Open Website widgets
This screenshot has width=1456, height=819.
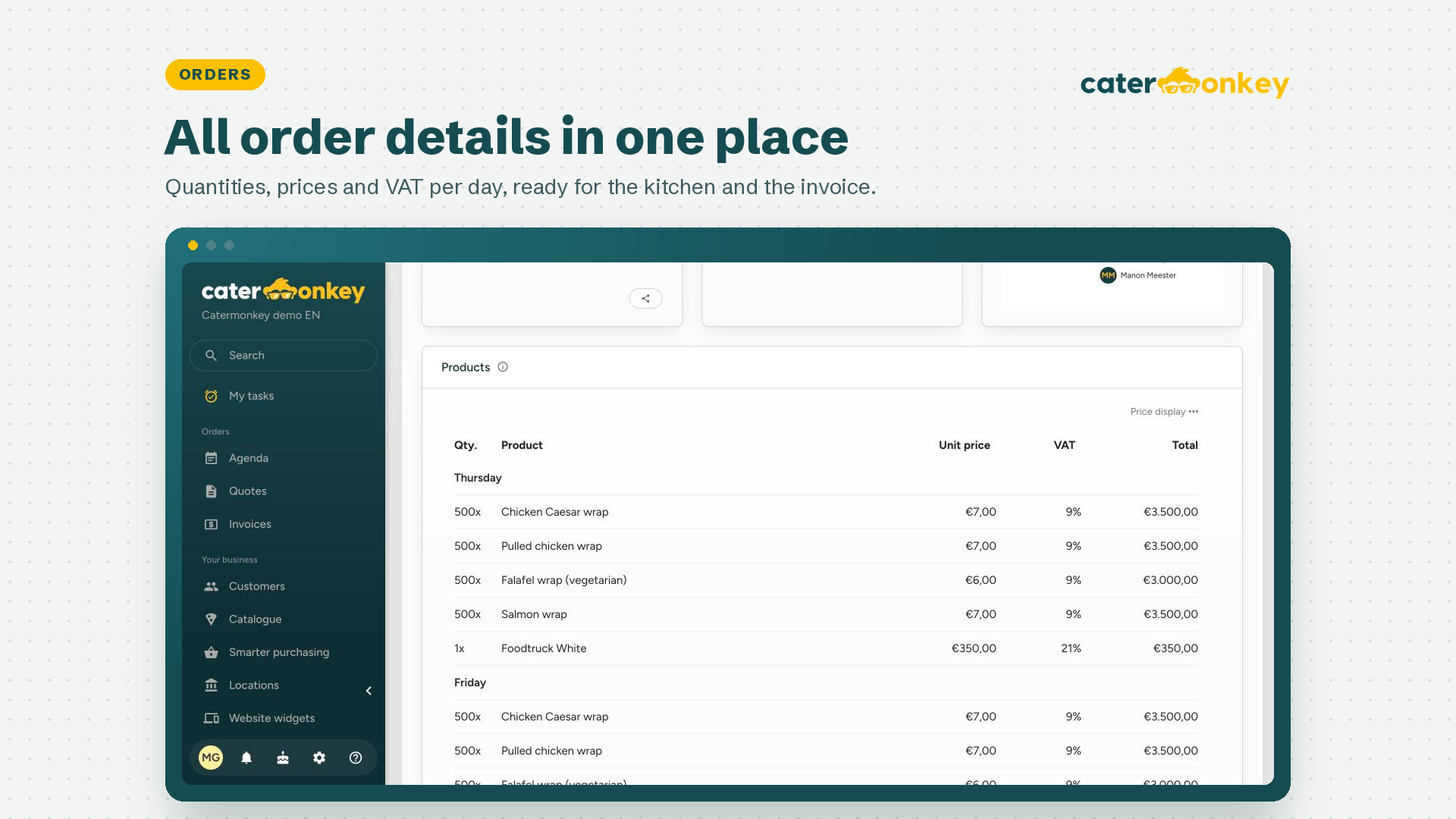271,718
